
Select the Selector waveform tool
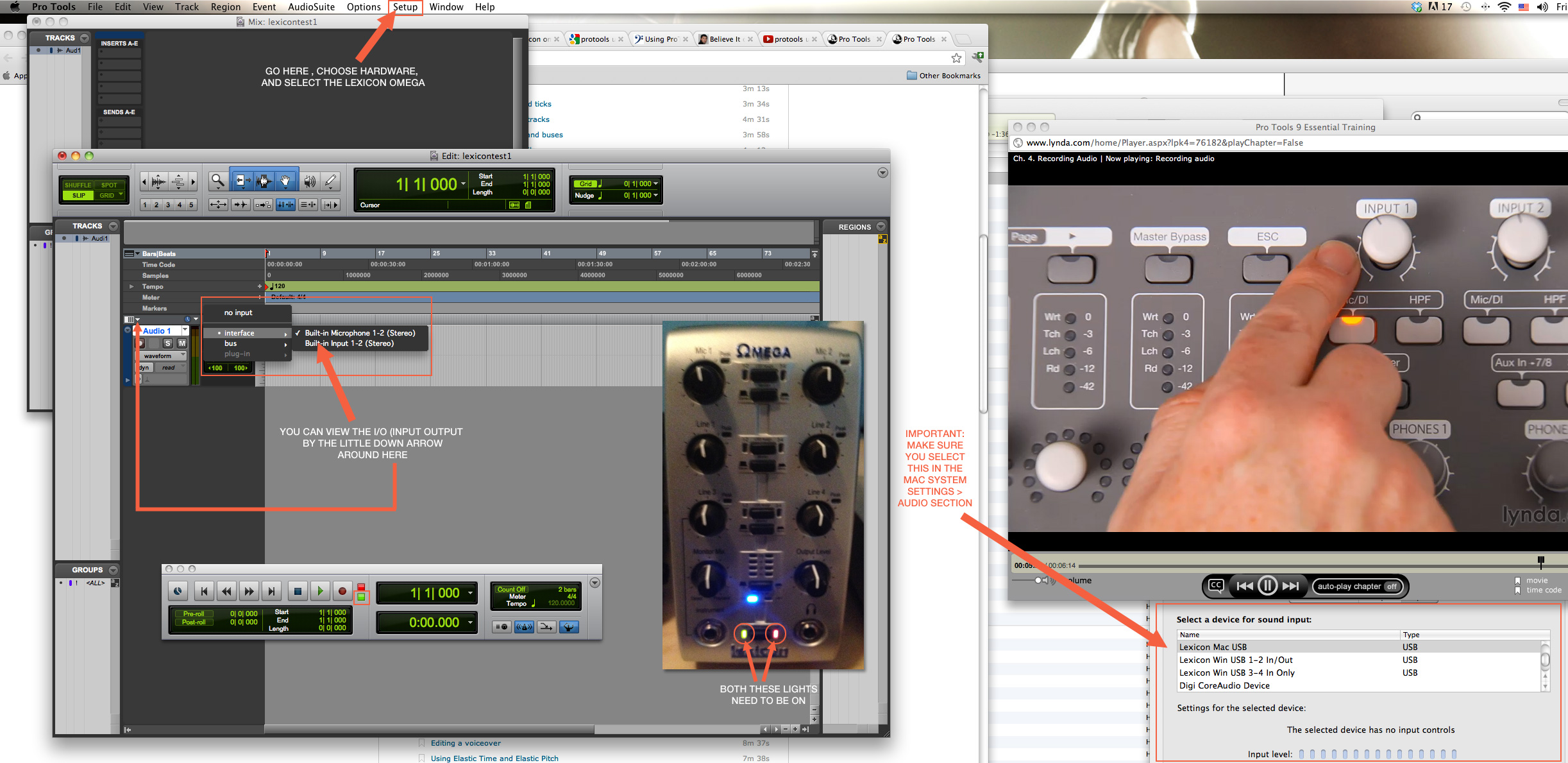pyautogui.click(x=264, y=182)
